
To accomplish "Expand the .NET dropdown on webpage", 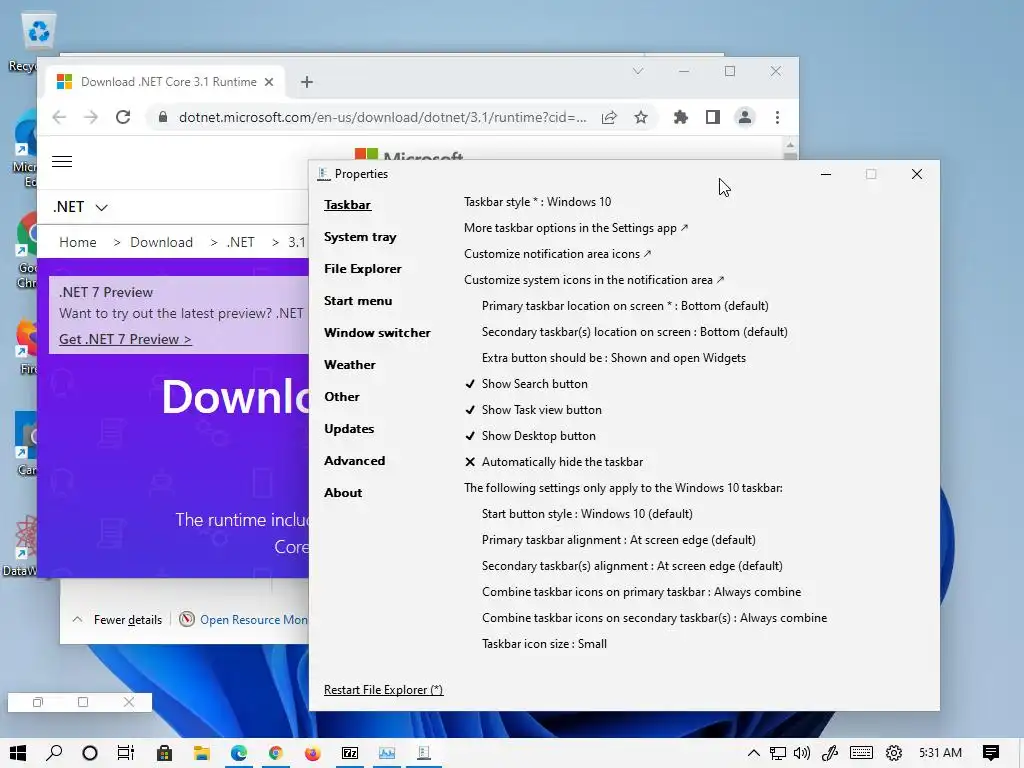I will click(x=80, y=207).
